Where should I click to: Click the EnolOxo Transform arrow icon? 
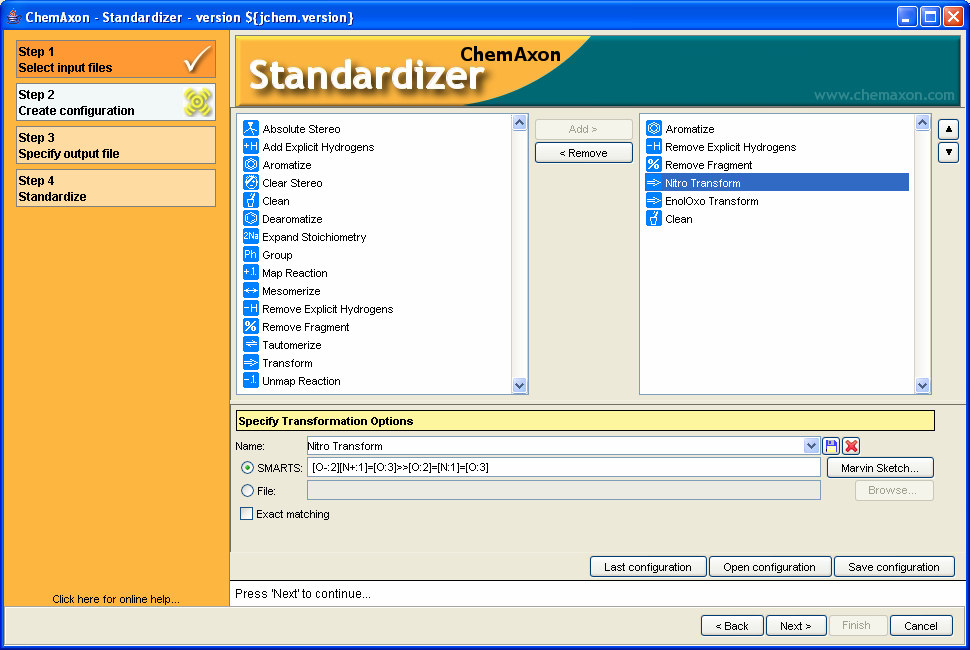tap(654, 200)
